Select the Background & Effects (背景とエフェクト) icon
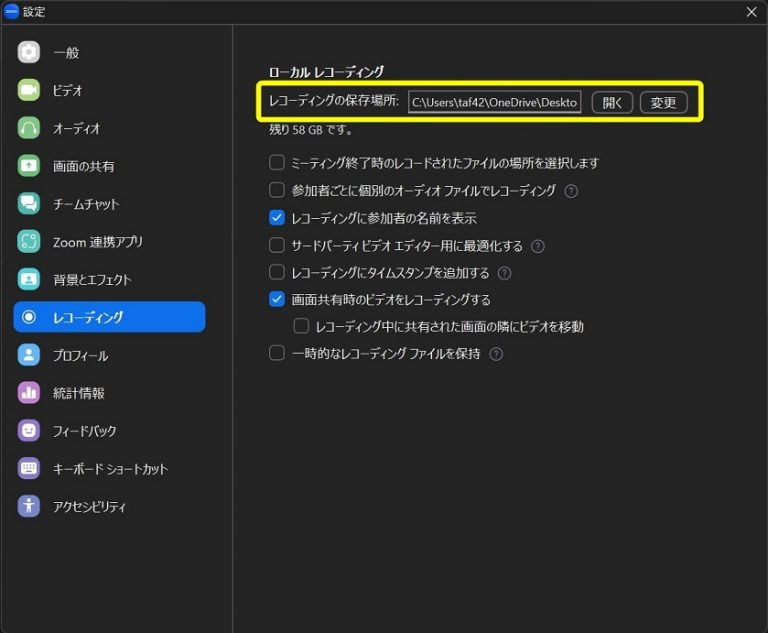The image size is (768, 633). pyautogui.click(x=29, y=280)
